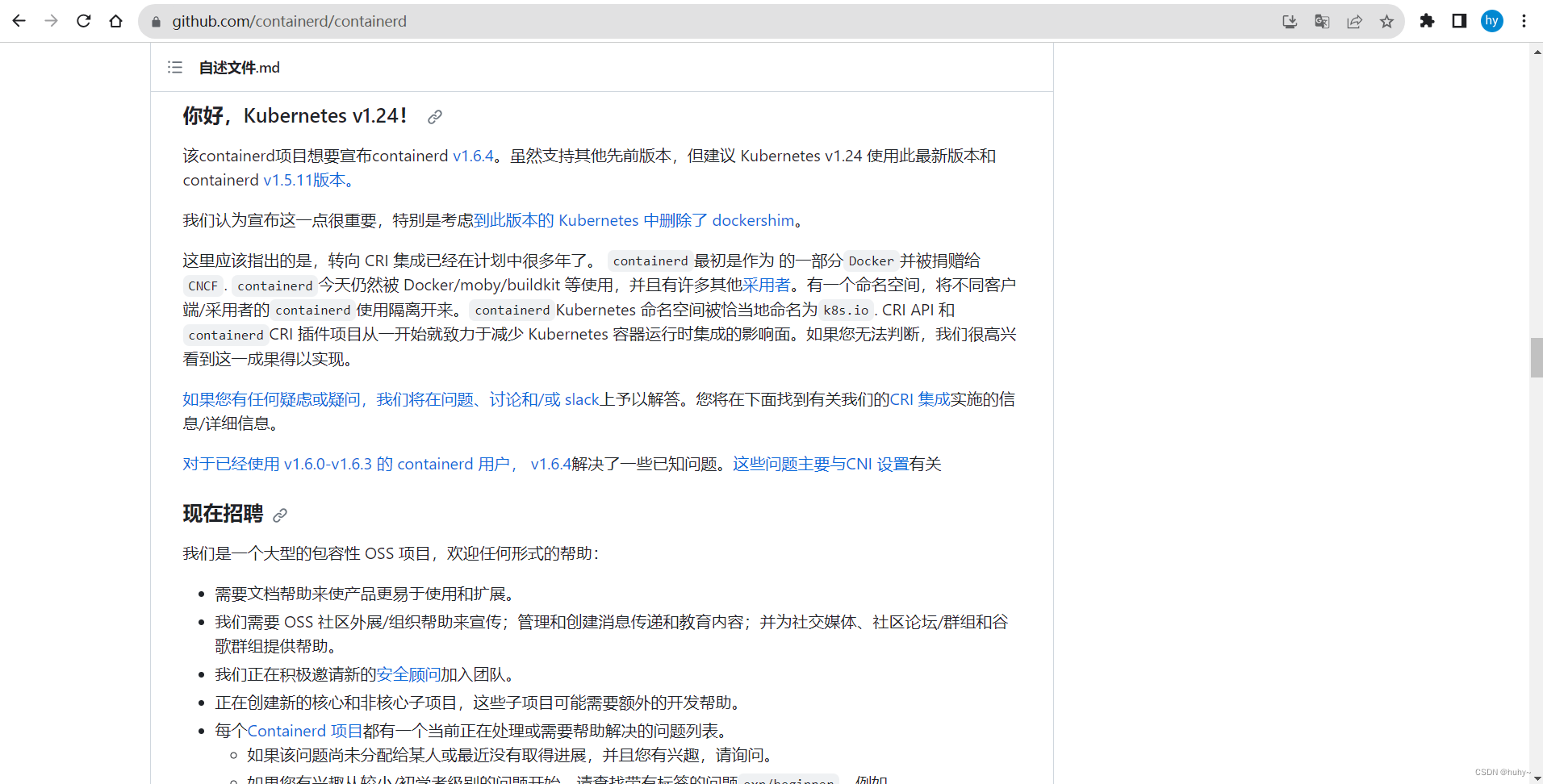Copy anchor link for 现在招聘 heading
Viewport: 1543px width, 784px height.
click(x=280, y=515)
